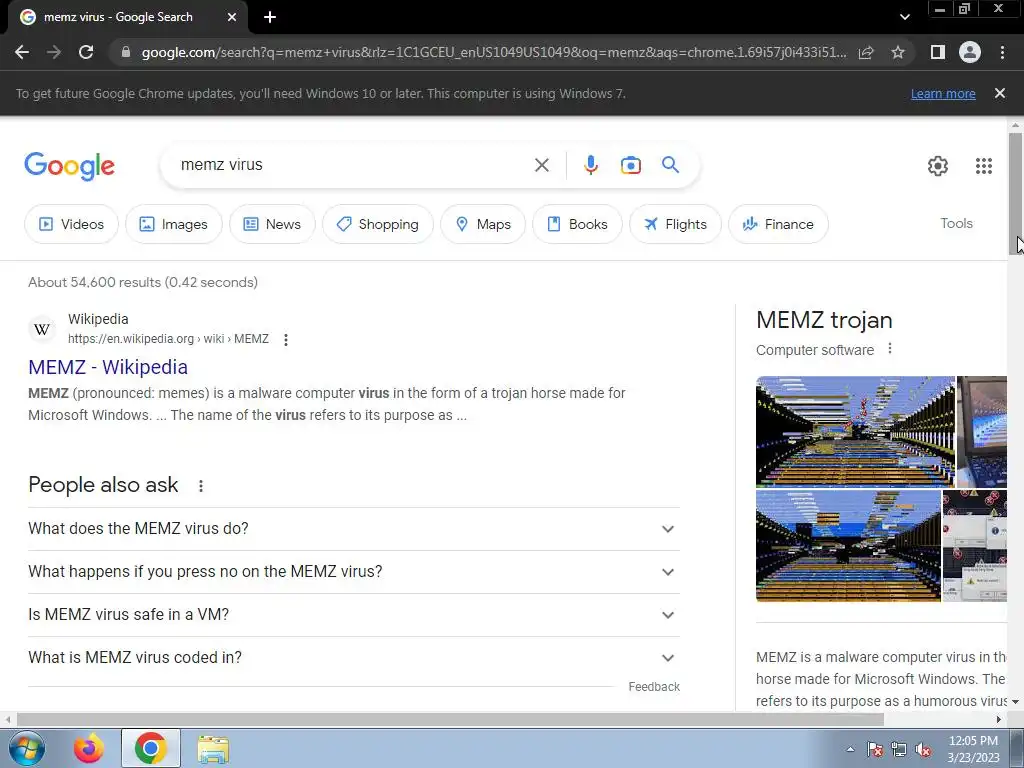This screenshot has width=1024, height=768.
Task: Expand What happens if you press no
Action: (x=353, y=572)
